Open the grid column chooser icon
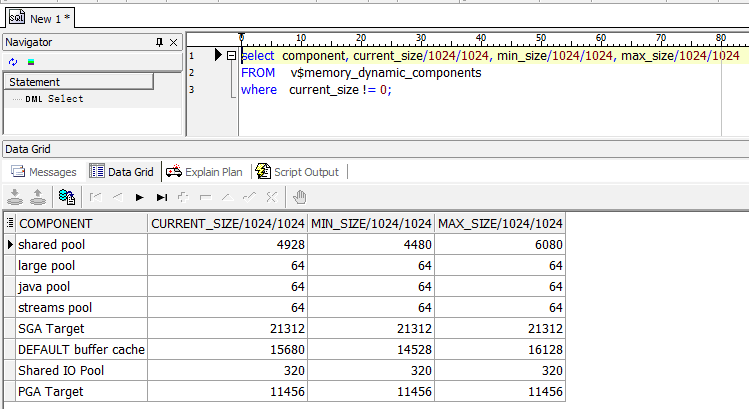Image resolution: width=749 pixels, height=409 pixels. coord(10,223)
